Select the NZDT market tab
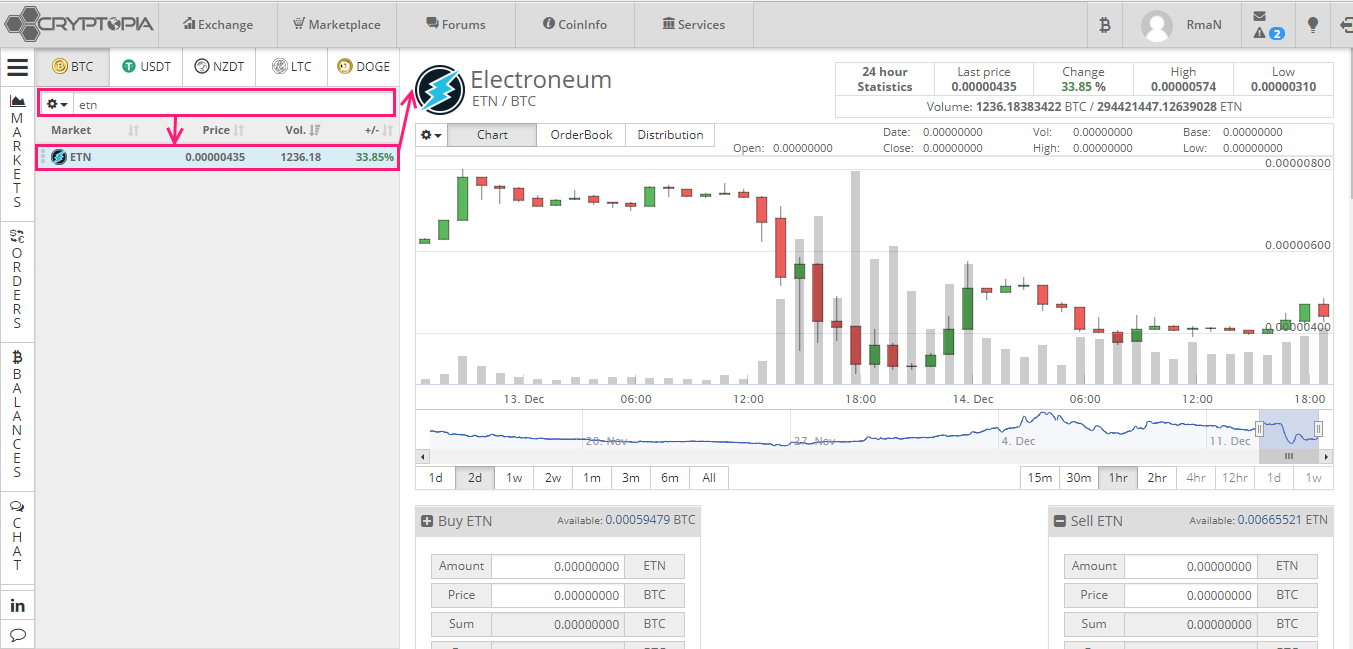The image size is (1353, 649). click(219, 67)
